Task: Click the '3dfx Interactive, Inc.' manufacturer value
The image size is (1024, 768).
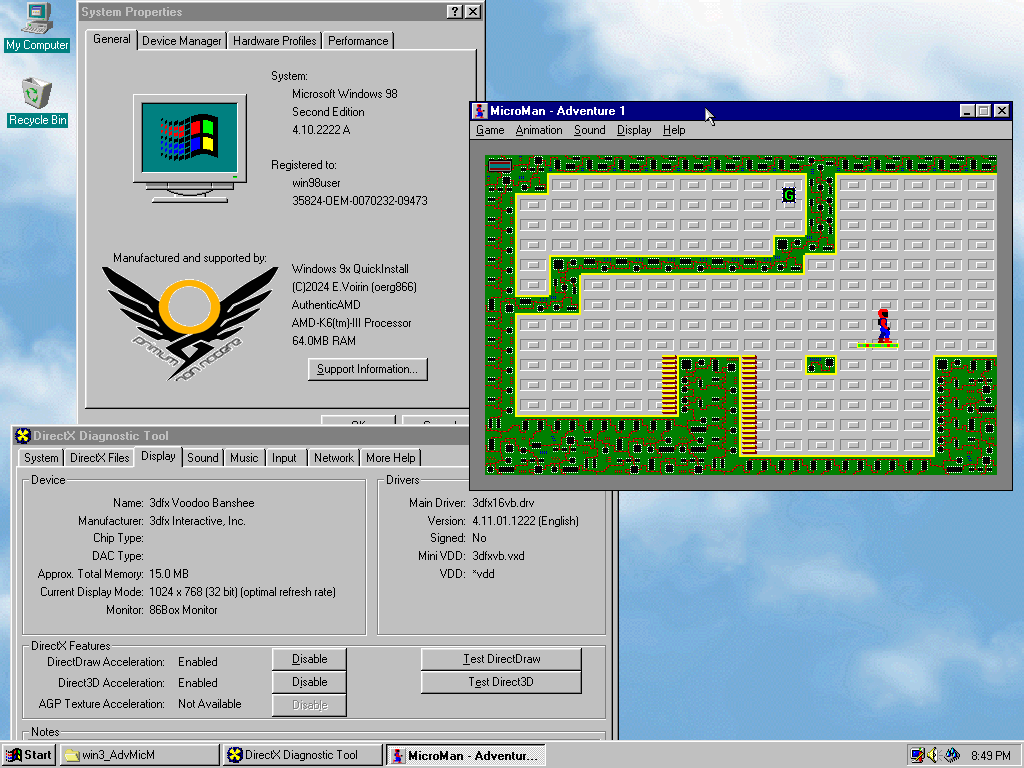Action: tap(197, 521)
